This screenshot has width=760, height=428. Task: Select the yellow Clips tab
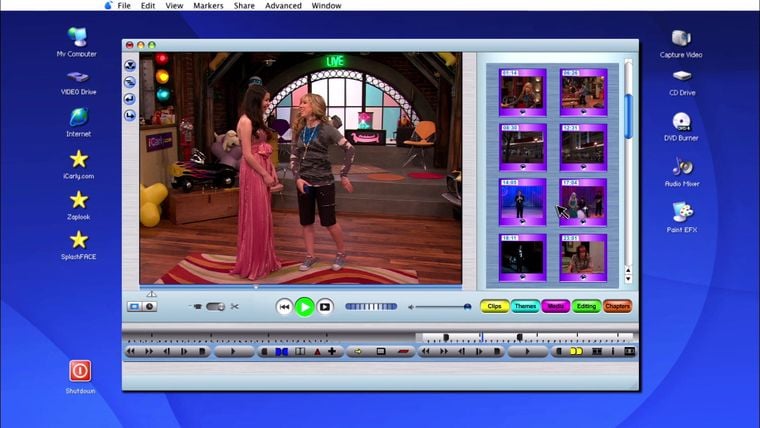tap(494, 306)
